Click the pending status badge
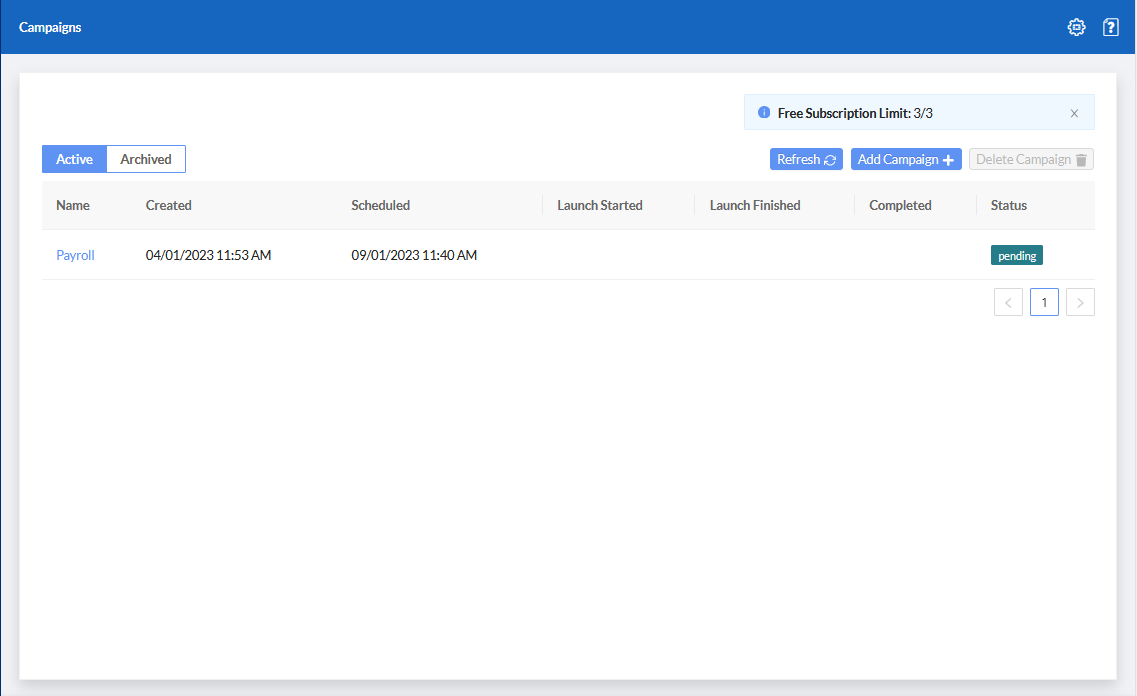Image resolution: width=1137 pixels, height=696 pixels. tap(1016, 255)
